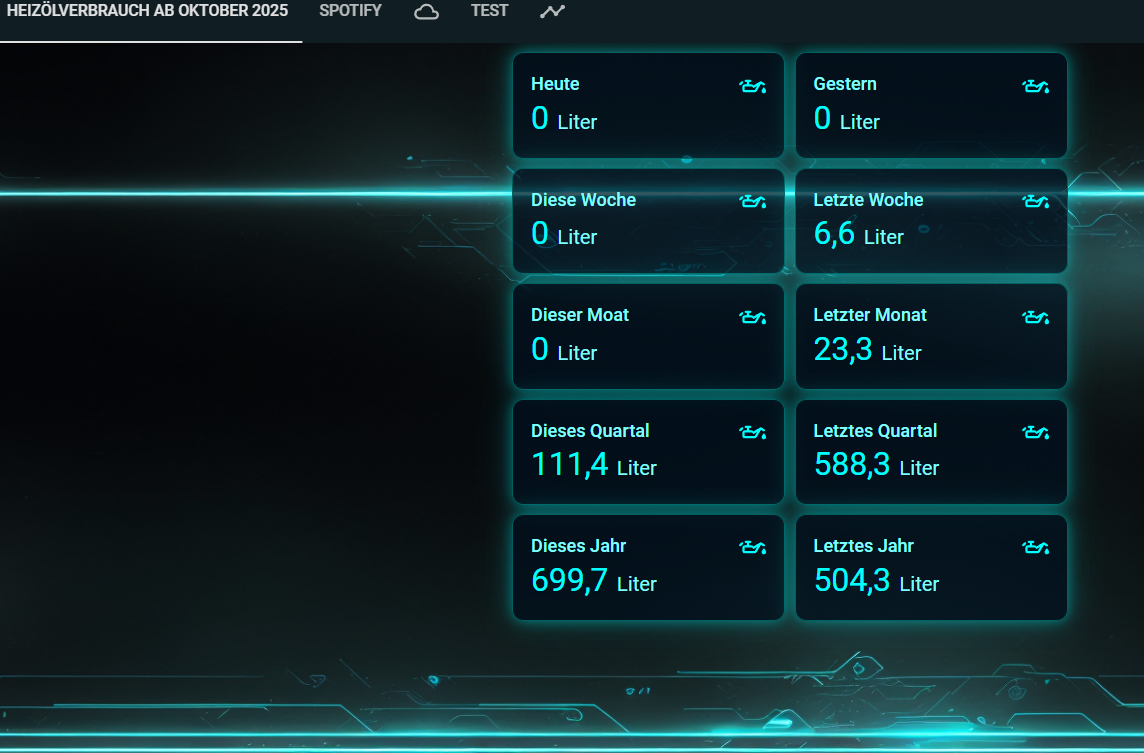Click the 0 Liter value under Heute
This screenshot has width=1144, height=753.
tap(564, 119)
